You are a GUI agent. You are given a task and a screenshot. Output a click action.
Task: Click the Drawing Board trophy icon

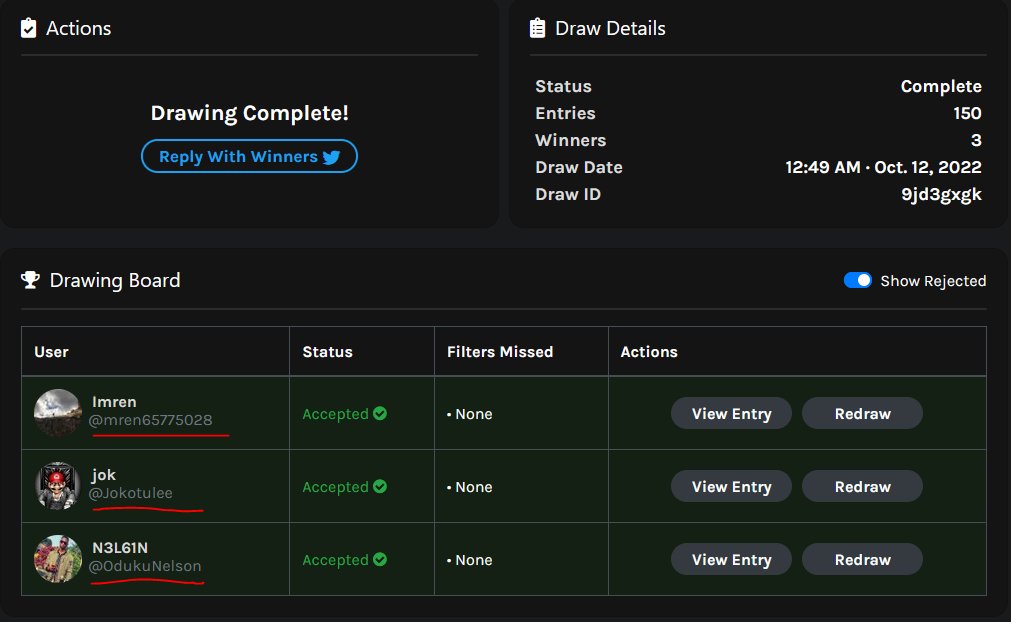30,280
